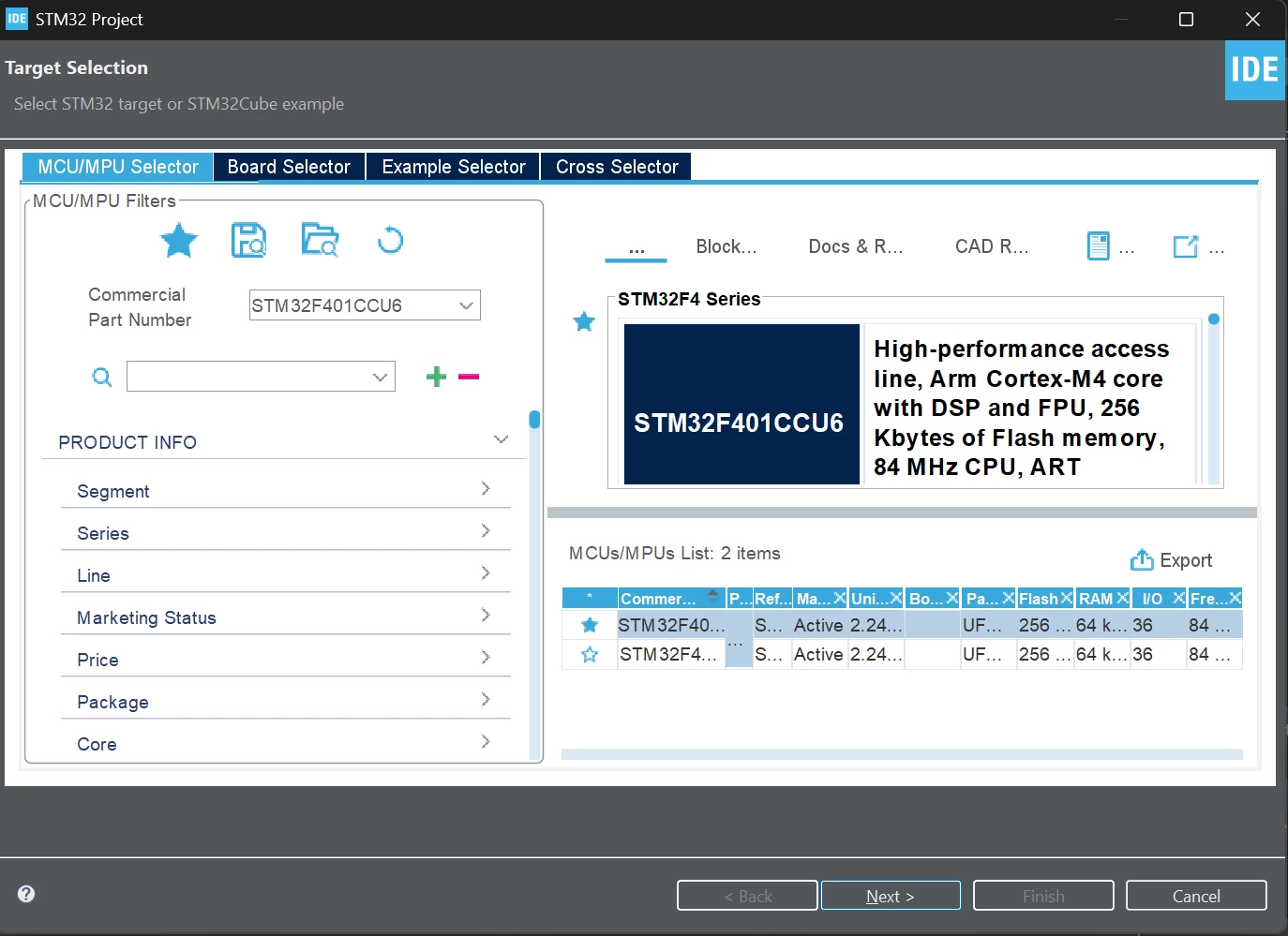
Task: Expand the Series filter
Action: tap(486, 530)
